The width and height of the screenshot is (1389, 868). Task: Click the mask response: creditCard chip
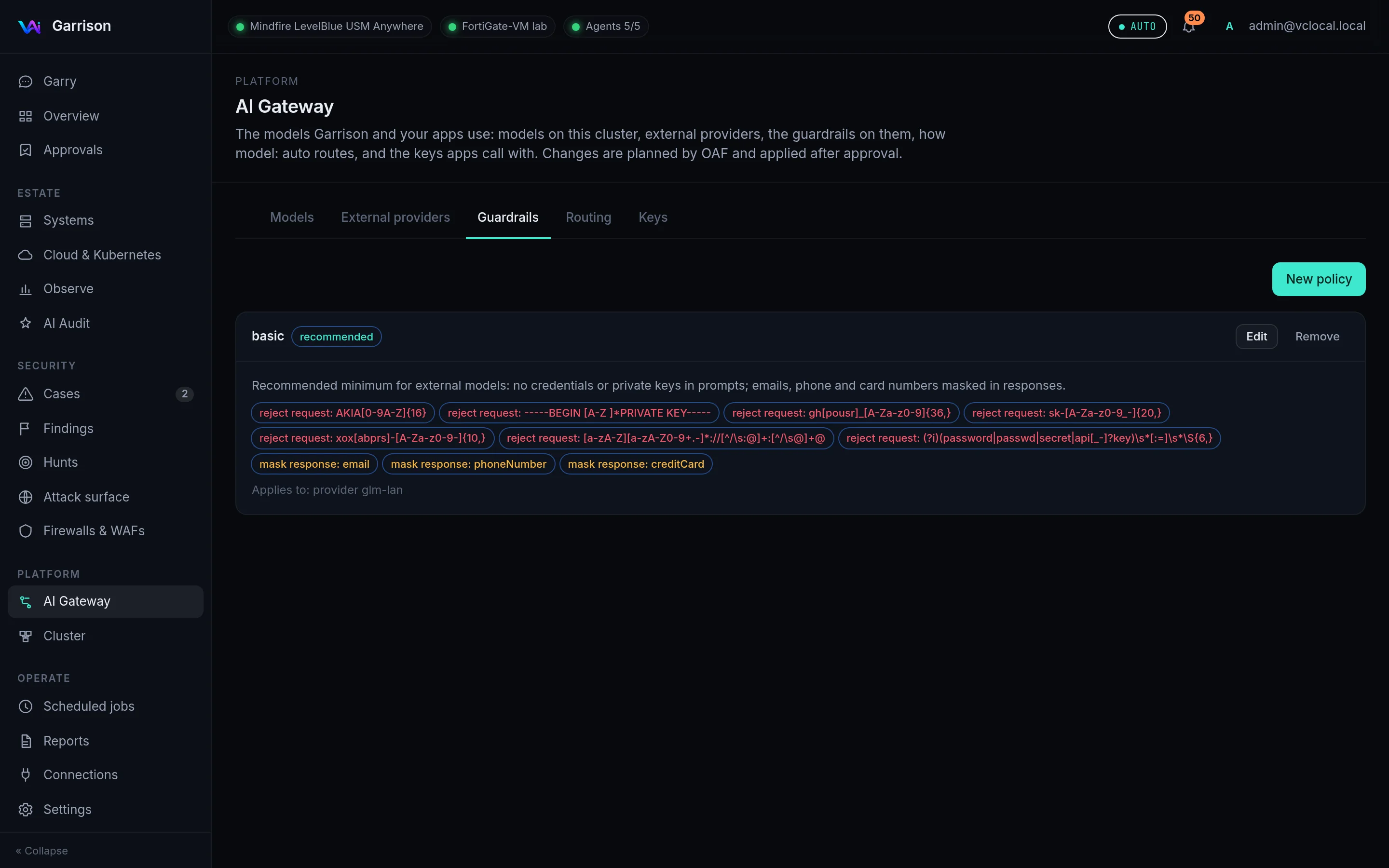[636, 464]
